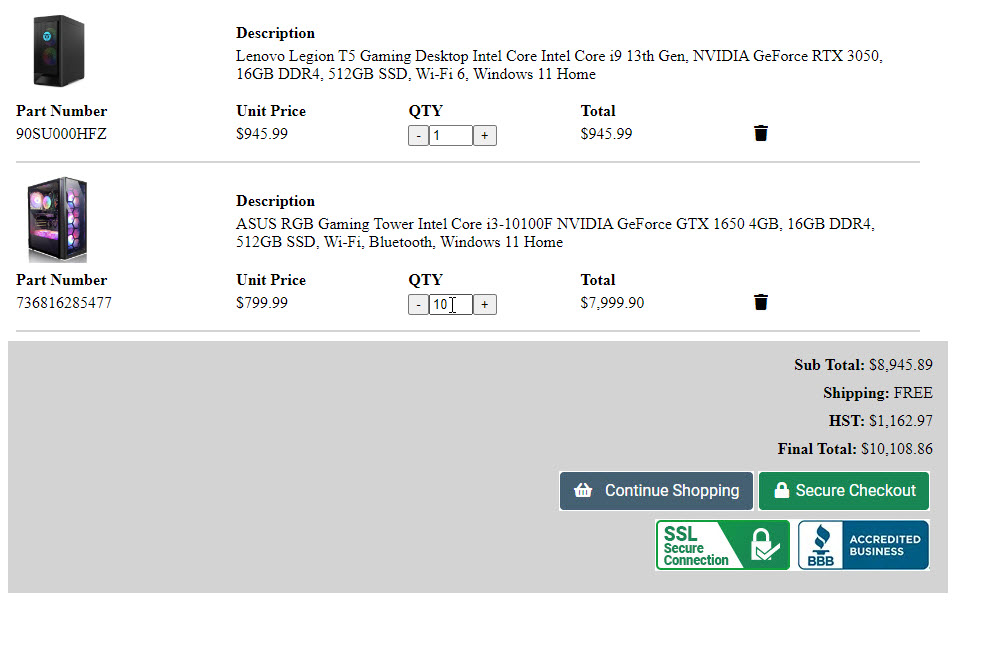Remove the ASUS RGB Gaming Tower item

click(761, 302)
